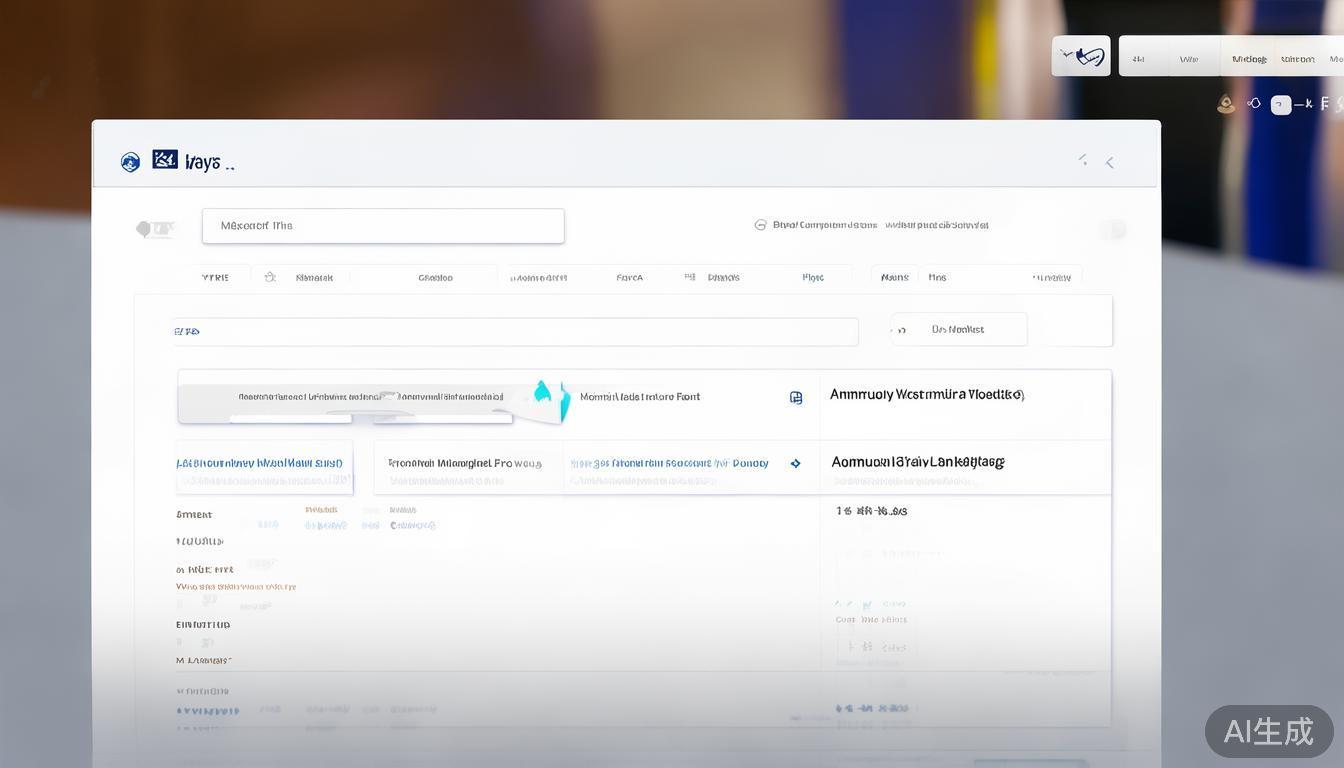The width and height of the screenshot is (1344, 768).
Task: Click the round blue logo in the header
Action: point(130,162)
